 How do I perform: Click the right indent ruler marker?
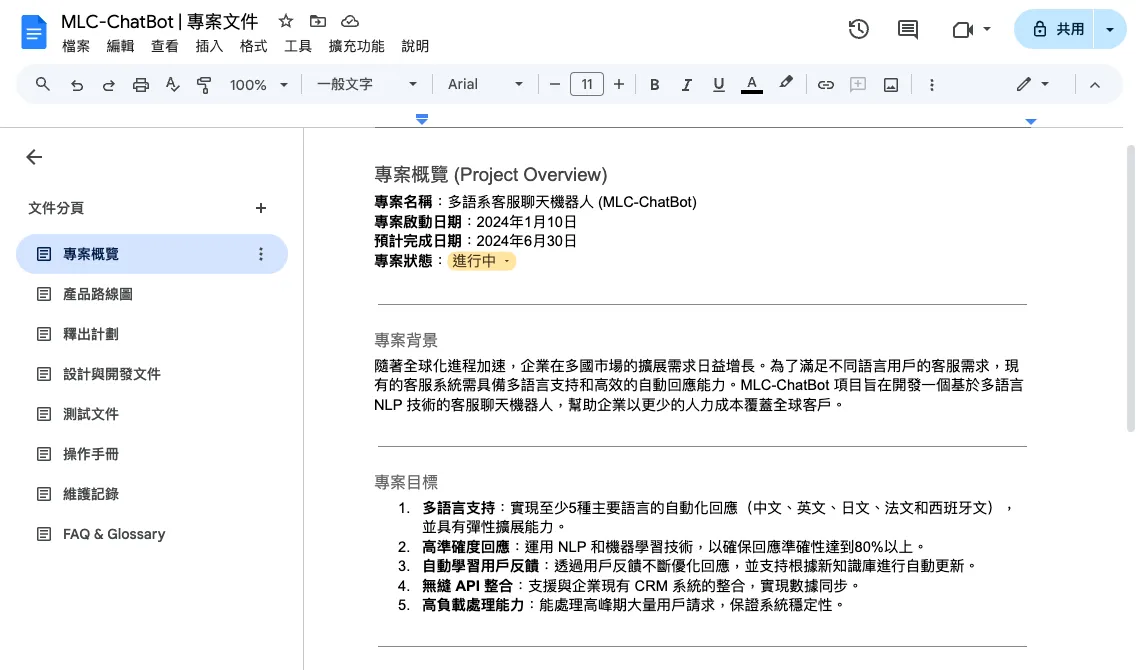click(1030, 122)
